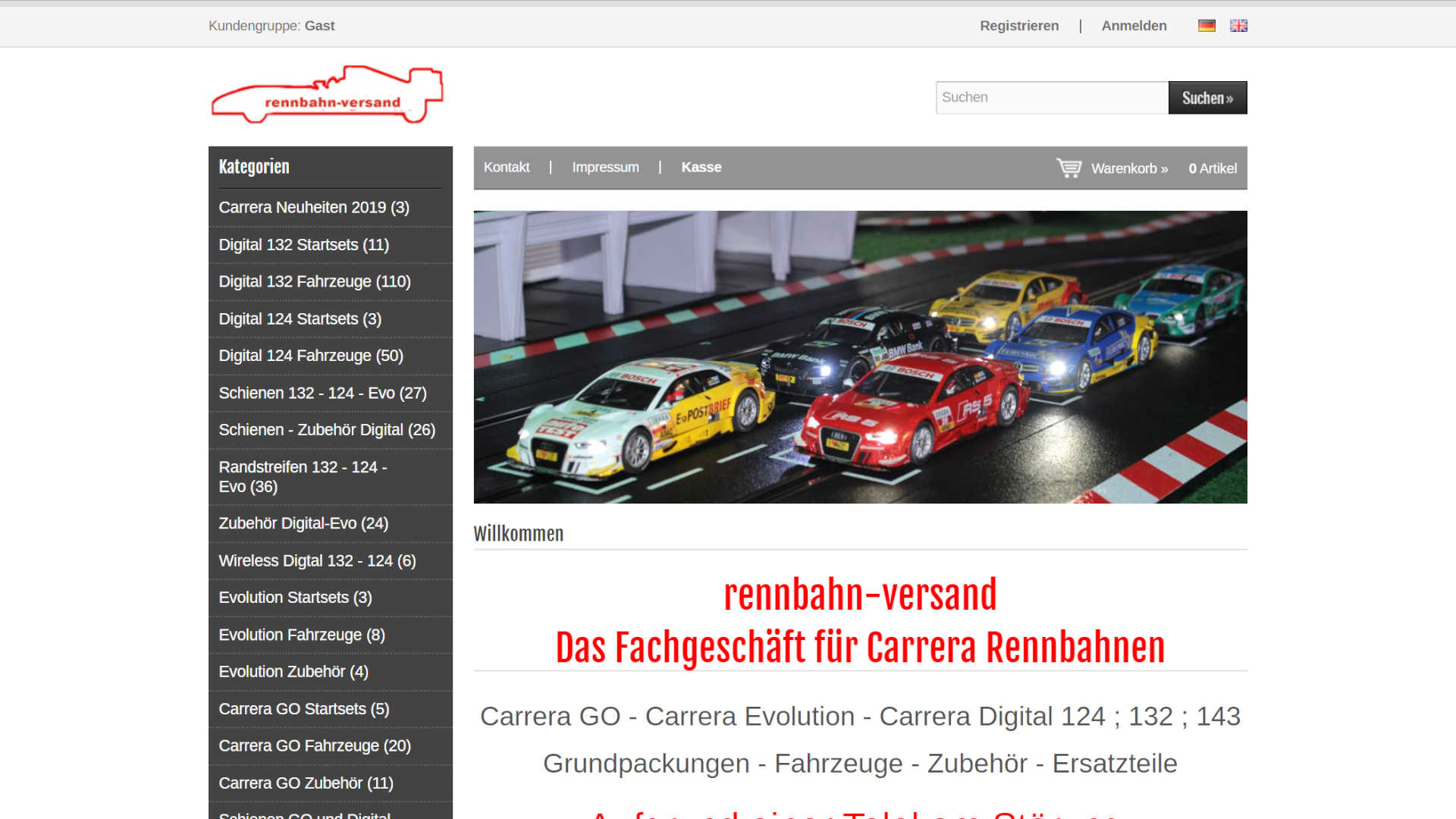The height and width of the screenshot is (819, 1456).
Task: Open the Anmelden login link
Action: point(1134,26)
